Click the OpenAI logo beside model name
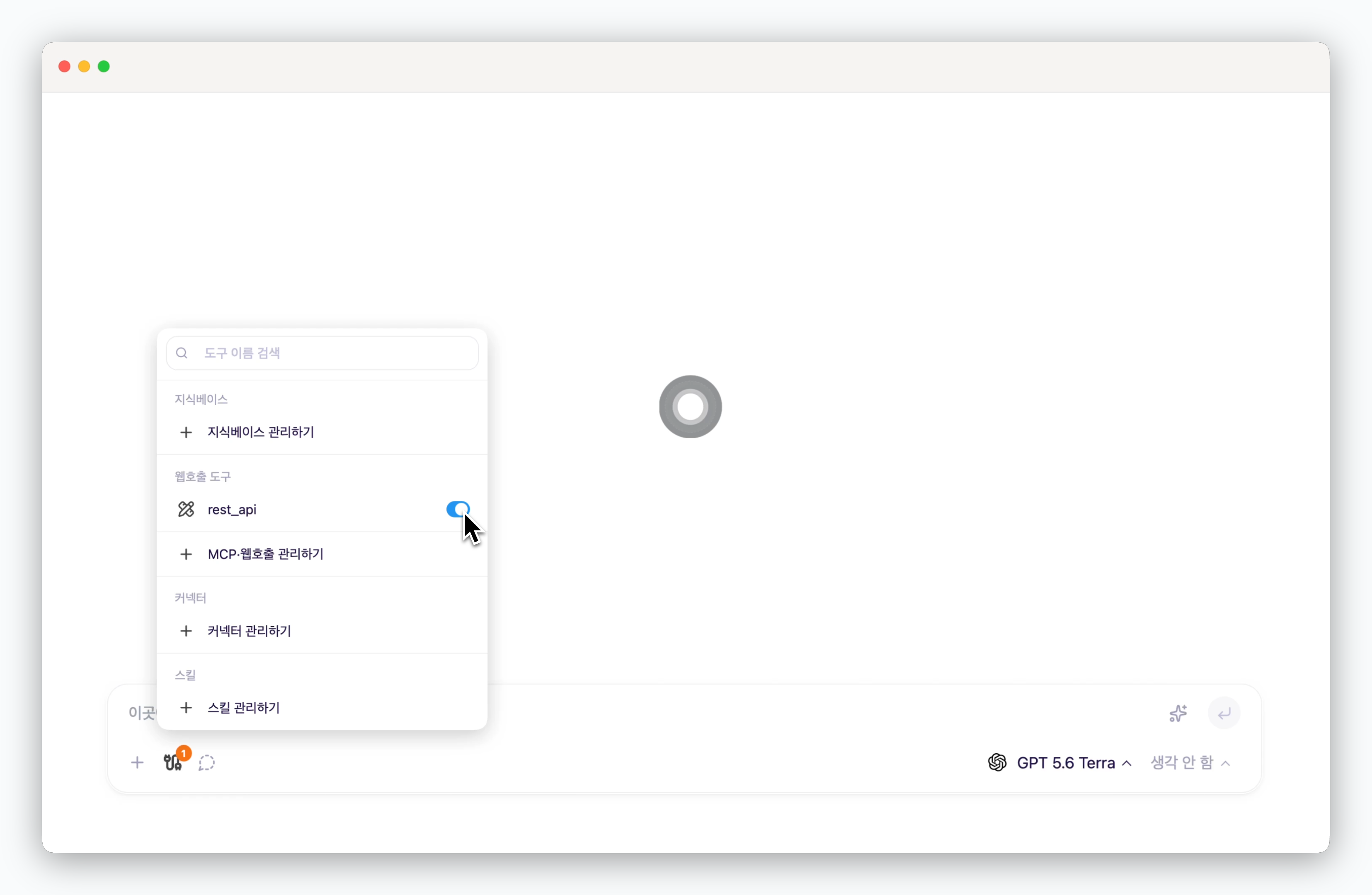This screenshot has width=1372, height=895. click(x=997, y=762)
